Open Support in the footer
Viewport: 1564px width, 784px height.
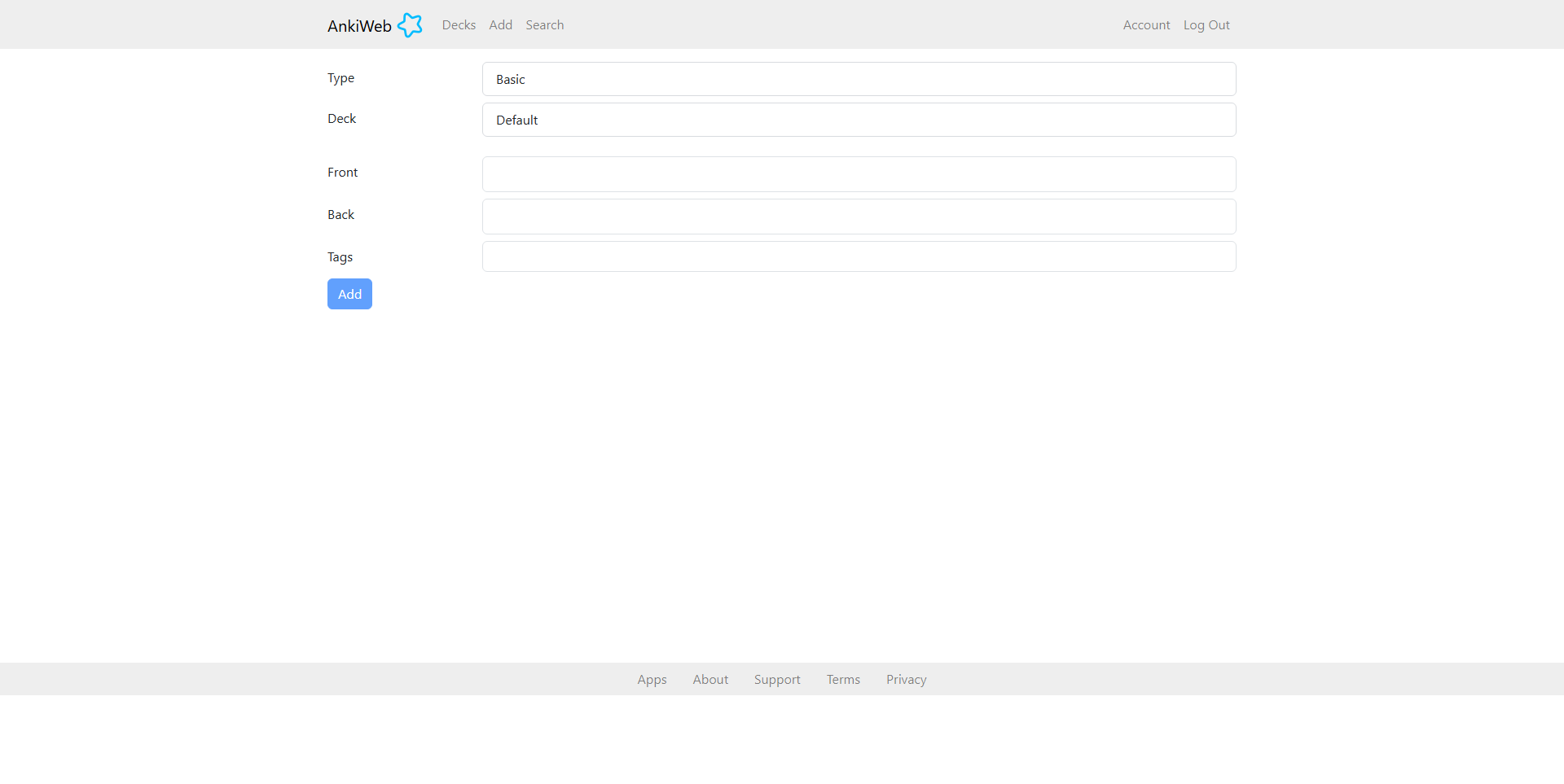pyautogui.click(x=777, y=679)
